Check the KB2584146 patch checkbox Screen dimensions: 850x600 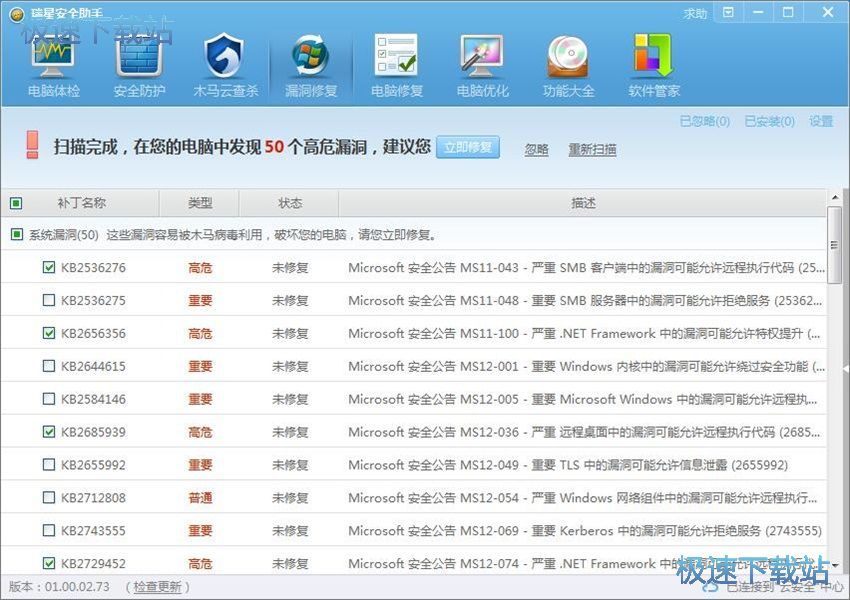tap(49, 399)
